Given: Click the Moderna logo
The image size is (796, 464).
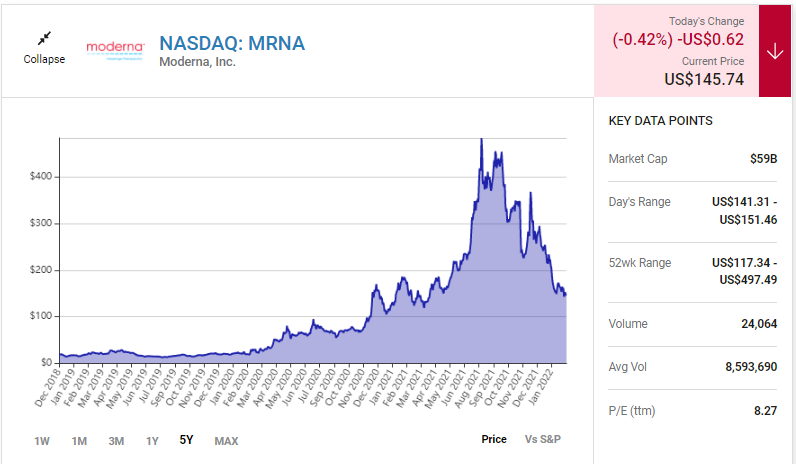Looking at the screenshot, I should pos(115,51).
